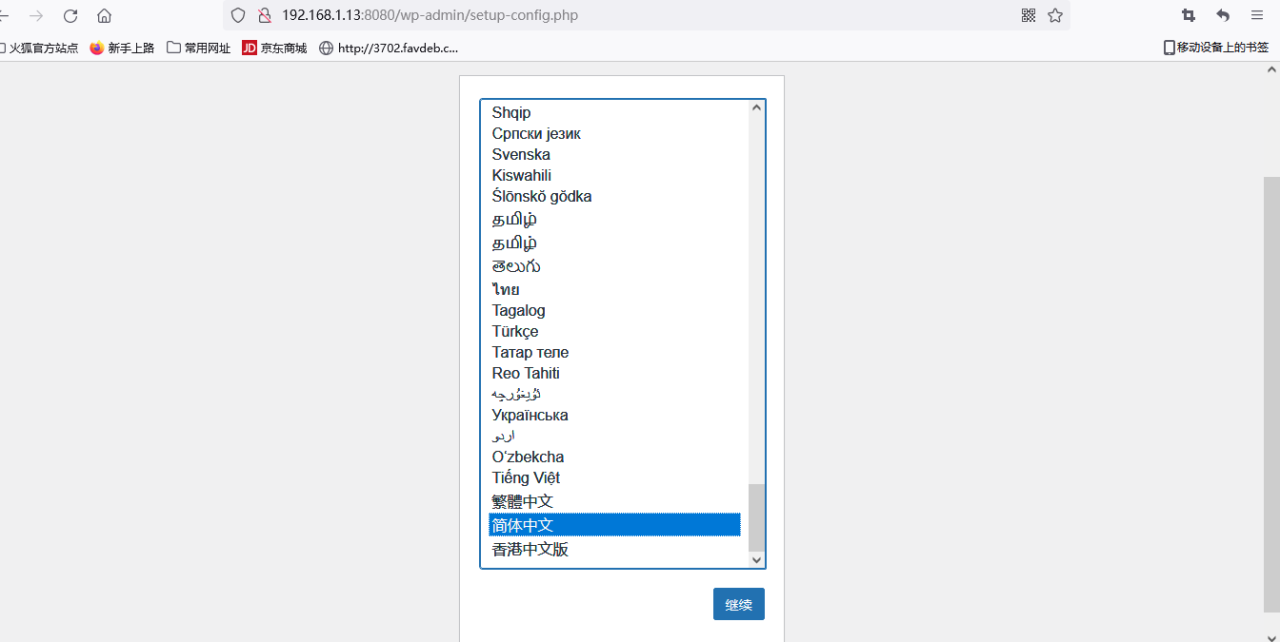
Task: Go to the browser home page
Action: tap(104, 15)
